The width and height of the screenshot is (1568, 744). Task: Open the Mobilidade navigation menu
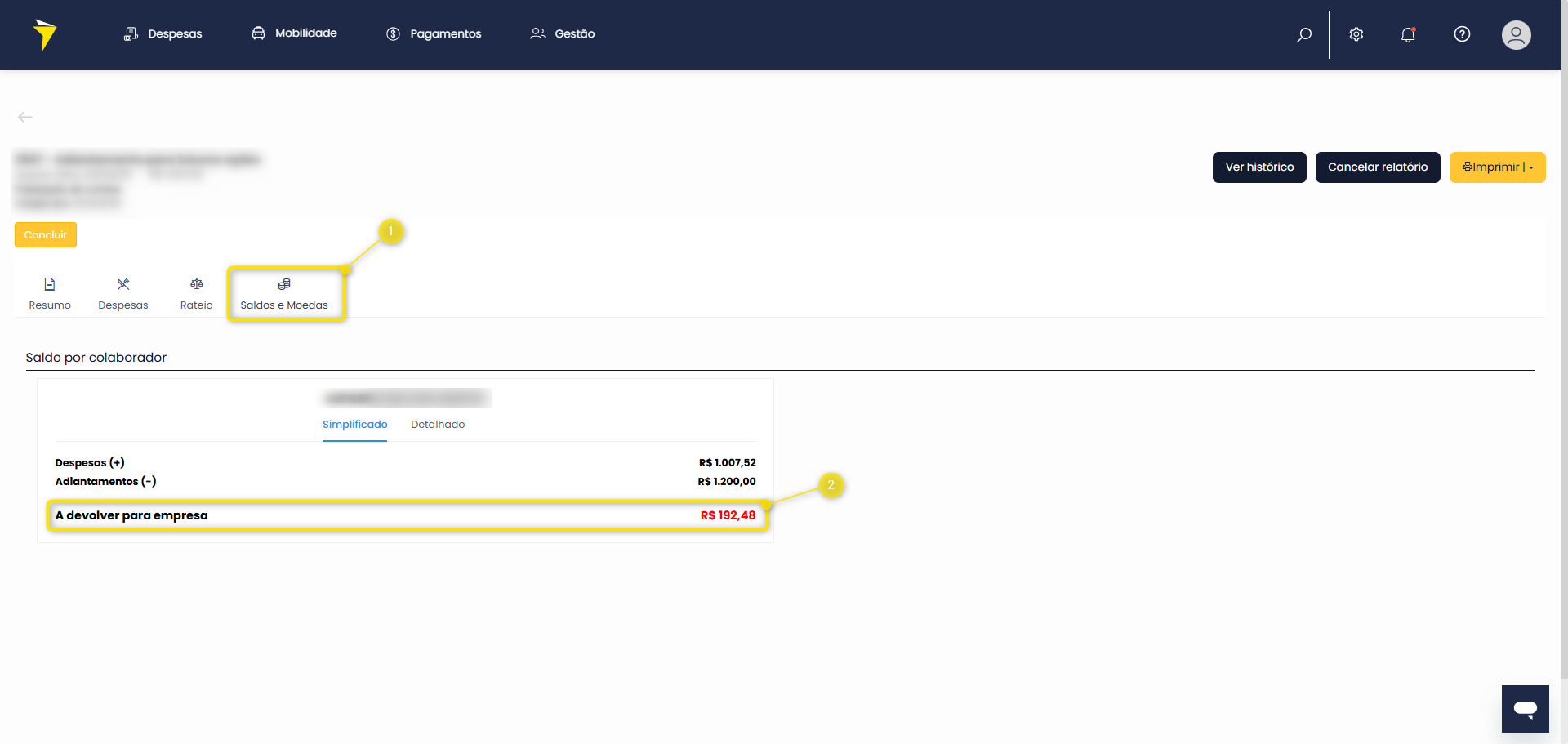(295, 33)
